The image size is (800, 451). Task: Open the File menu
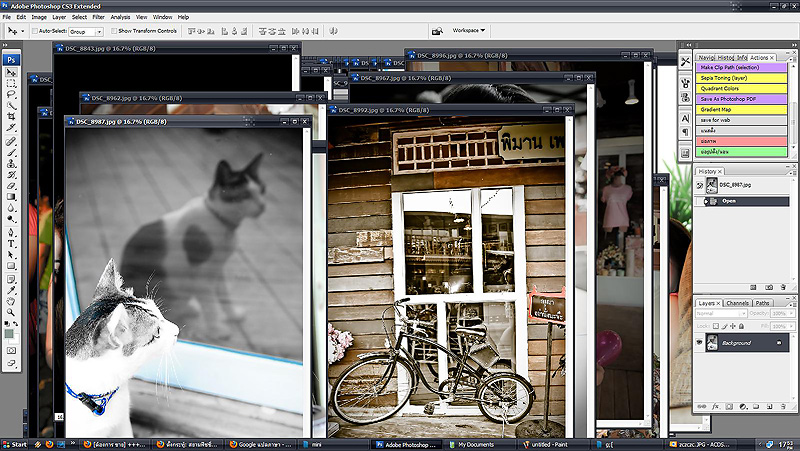7,17
